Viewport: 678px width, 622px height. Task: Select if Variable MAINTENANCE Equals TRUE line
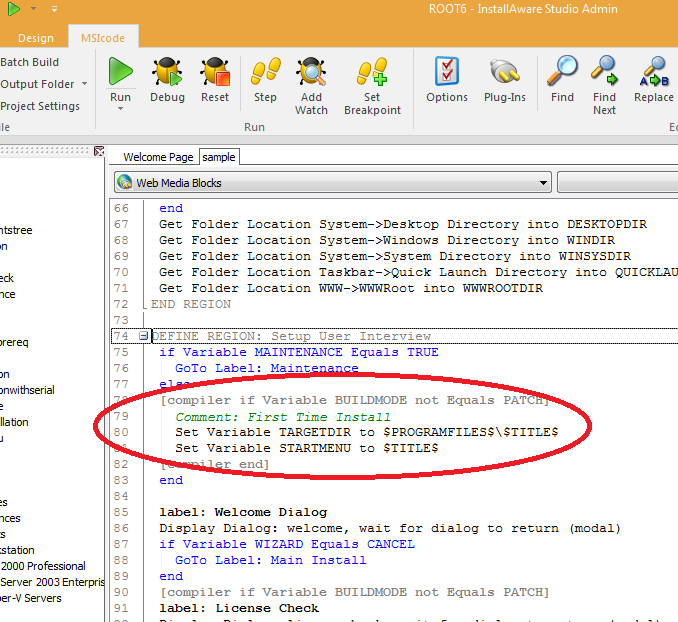(299, 352)
